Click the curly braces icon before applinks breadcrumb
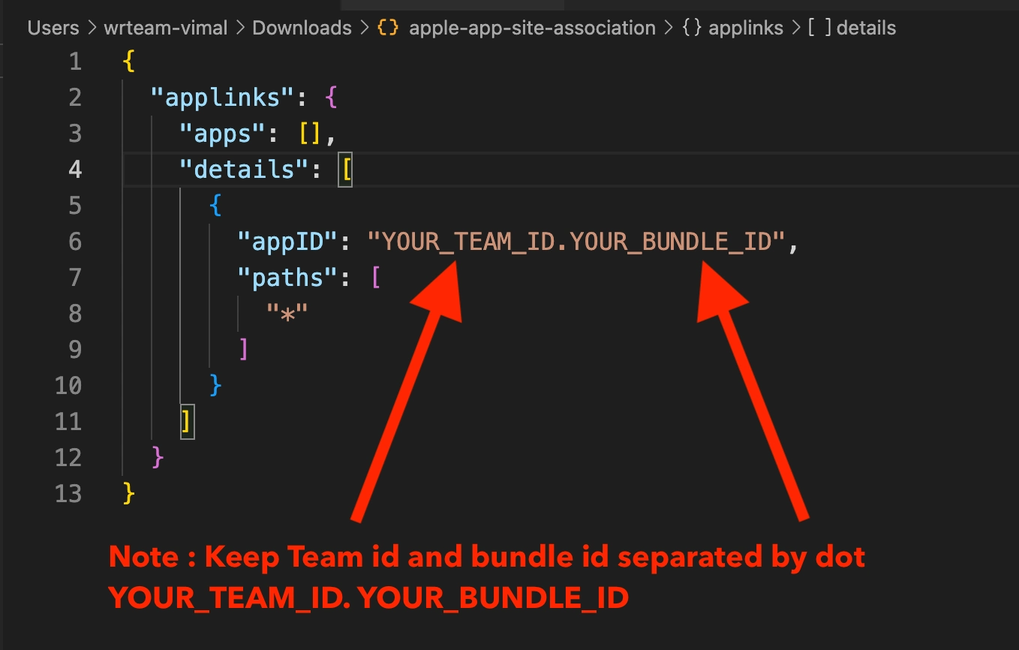Viewport: 1019px width, 650px height. click(691, 28)
